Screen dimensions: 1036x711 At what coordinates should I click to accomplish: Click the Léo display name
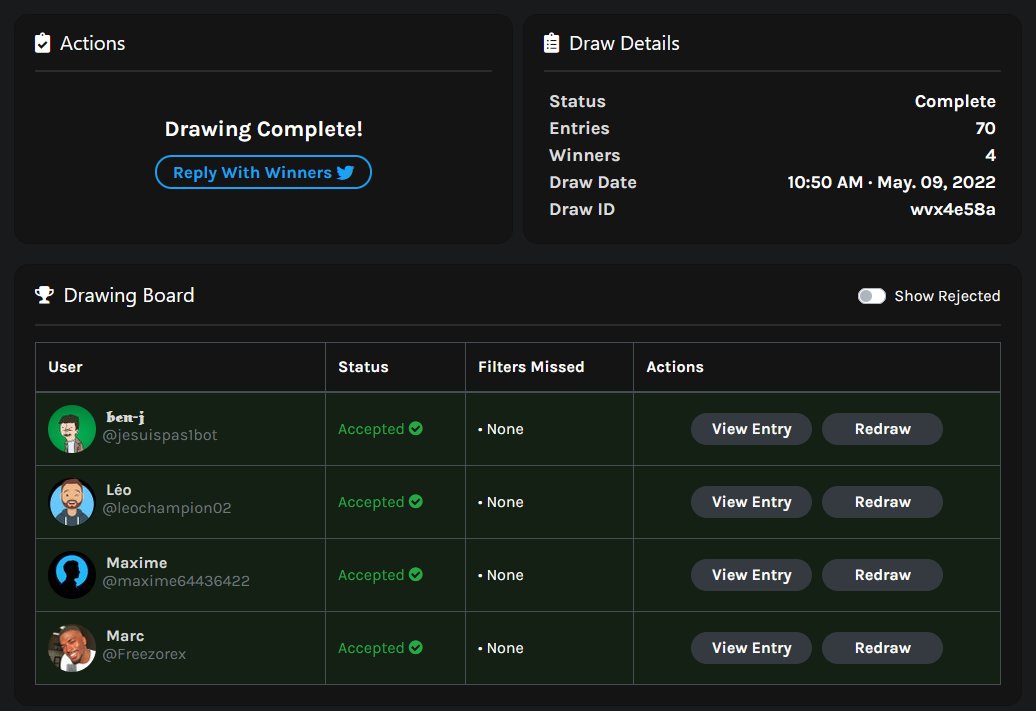(119, 490)
